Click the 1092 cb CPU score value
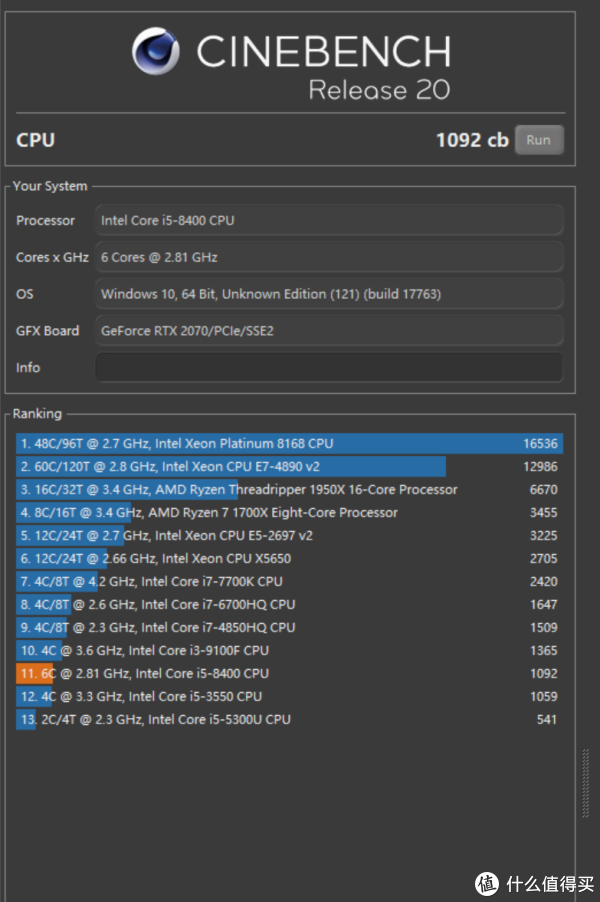 click(472, 140)
